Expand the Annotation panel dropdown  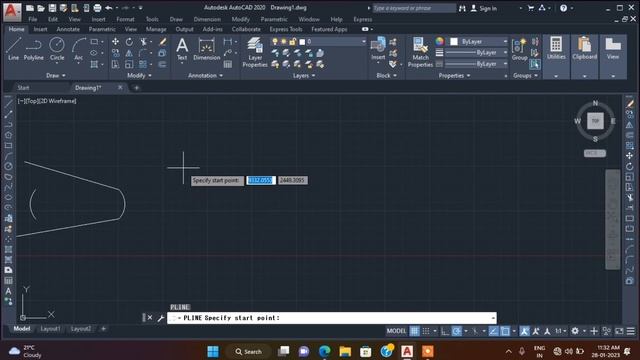[205, 76]
